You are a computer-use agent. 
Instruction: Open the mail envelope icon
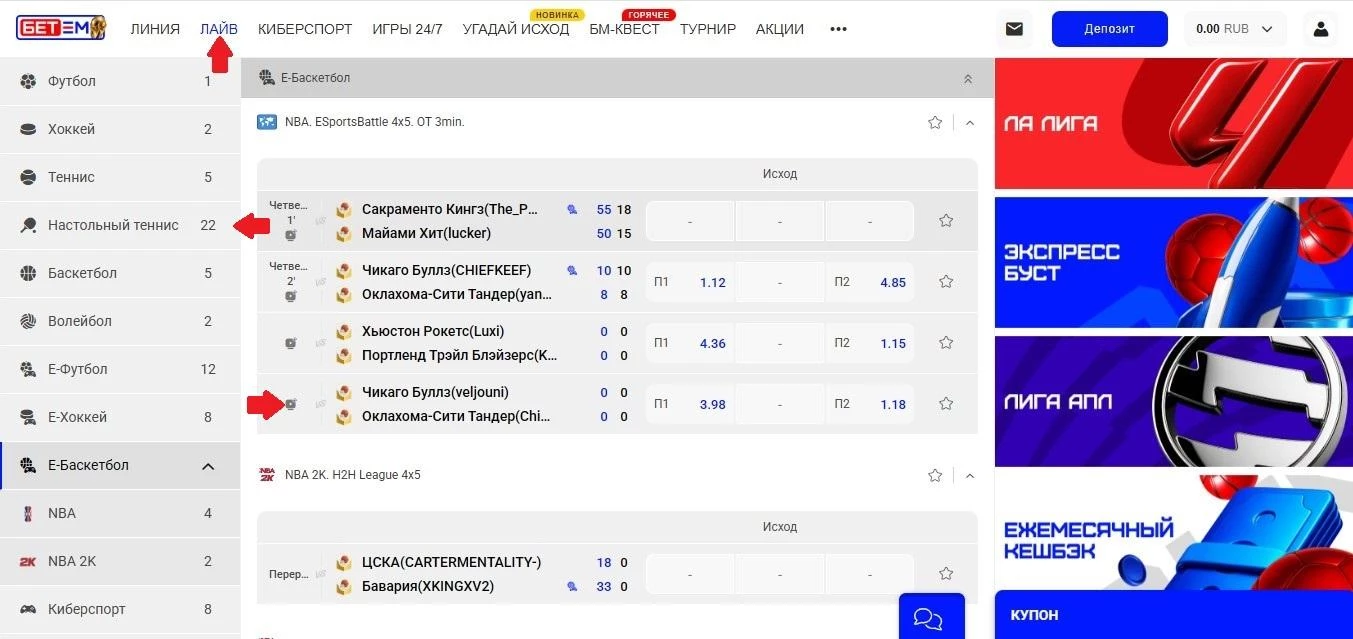pyautogui.click(x=1014, y=29)
